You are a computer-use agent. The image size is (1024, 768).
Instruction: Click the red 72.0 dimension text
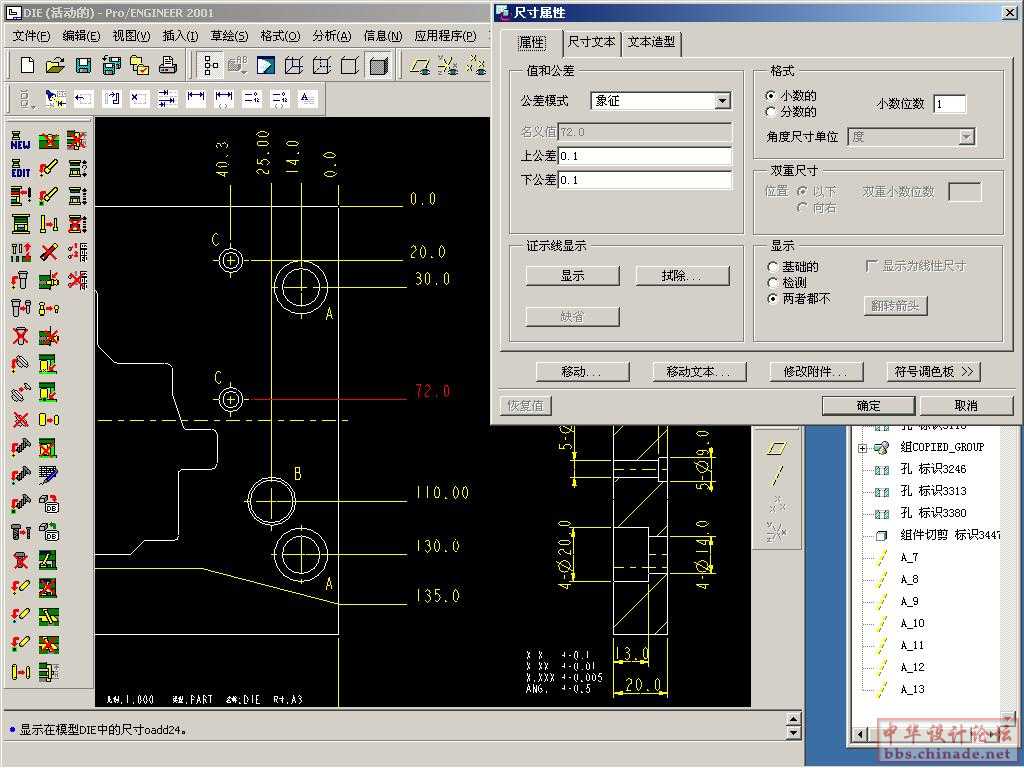click(432, 391)
